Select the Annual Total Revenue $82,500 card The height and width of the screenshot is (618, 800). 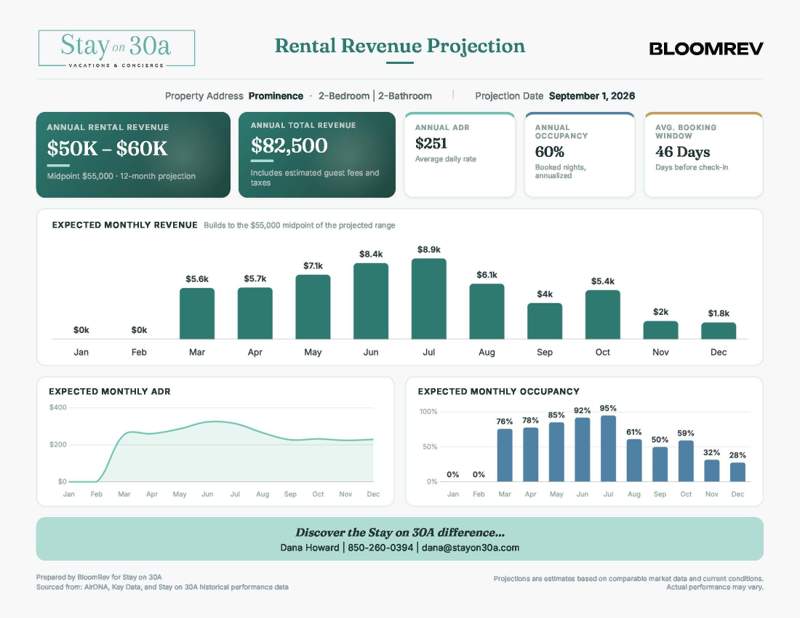[x=317, y=155]
